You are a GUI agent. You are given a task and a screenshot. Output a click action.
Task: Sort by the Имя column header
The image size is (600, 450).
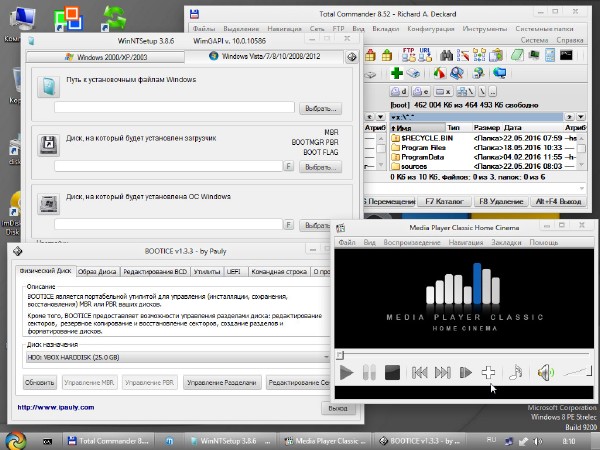(418, 128)
